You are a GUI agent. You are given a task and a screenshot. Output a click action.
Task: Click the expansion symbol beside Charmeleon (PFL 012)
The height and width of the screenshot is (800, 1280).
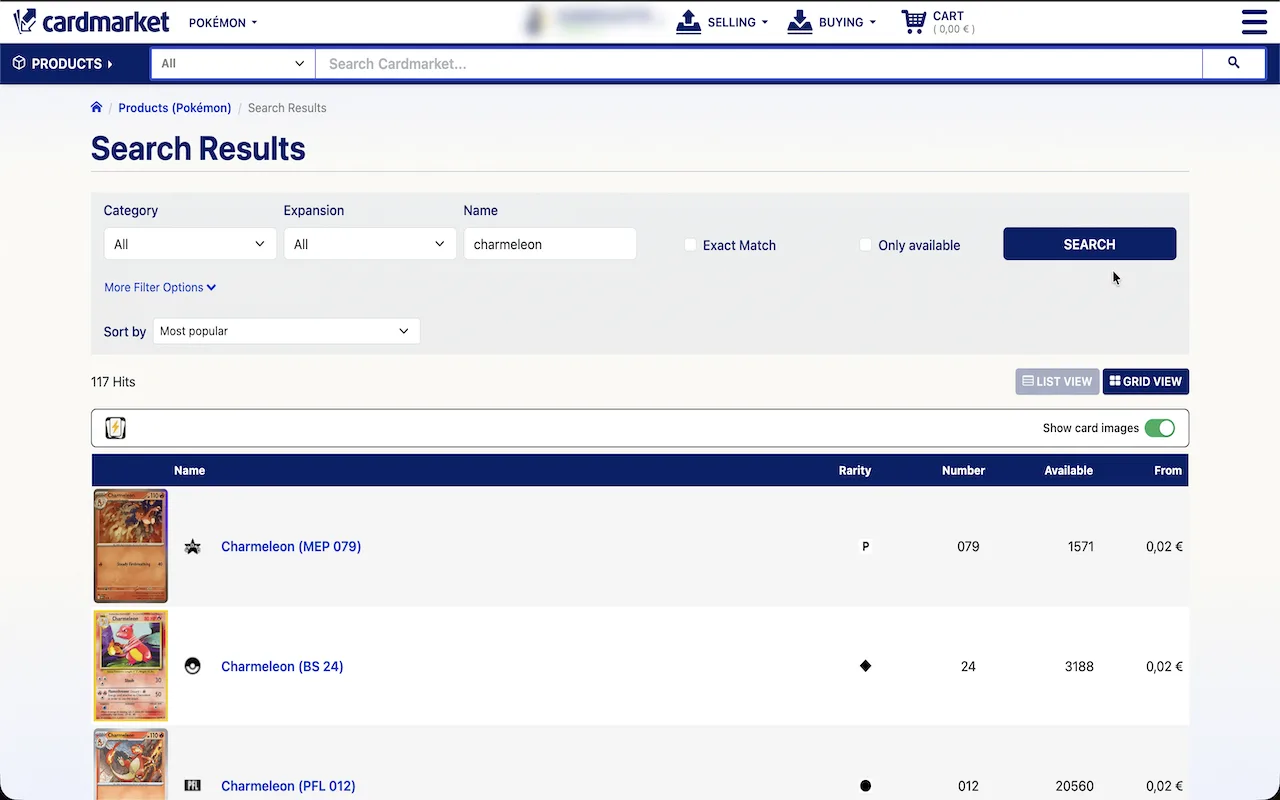click(x=193, y=786)
